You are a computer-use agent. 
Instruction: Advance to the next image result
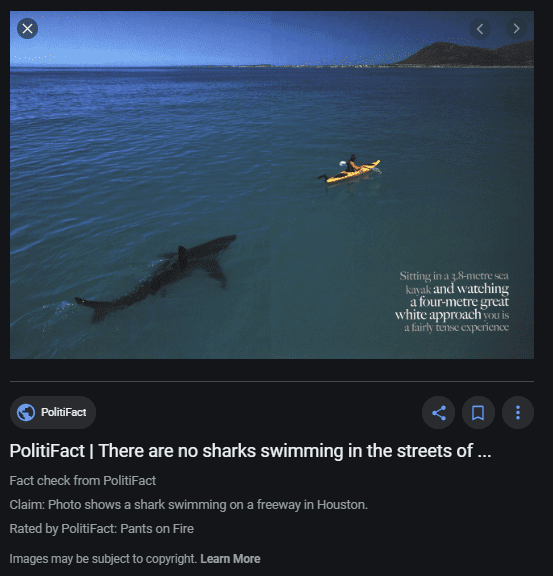[516, 29]
